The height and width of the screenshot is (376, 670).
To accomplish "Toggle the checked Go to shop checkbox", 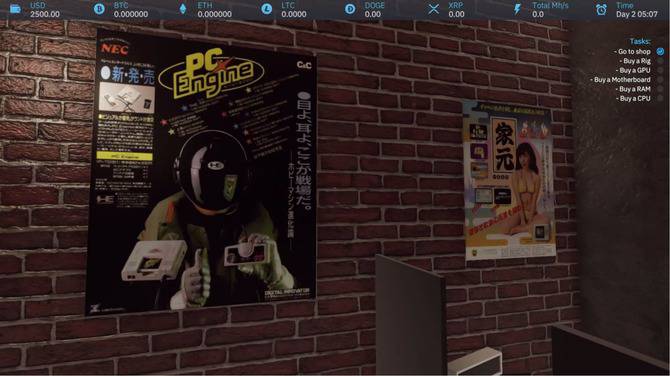I will click(661, 51).
